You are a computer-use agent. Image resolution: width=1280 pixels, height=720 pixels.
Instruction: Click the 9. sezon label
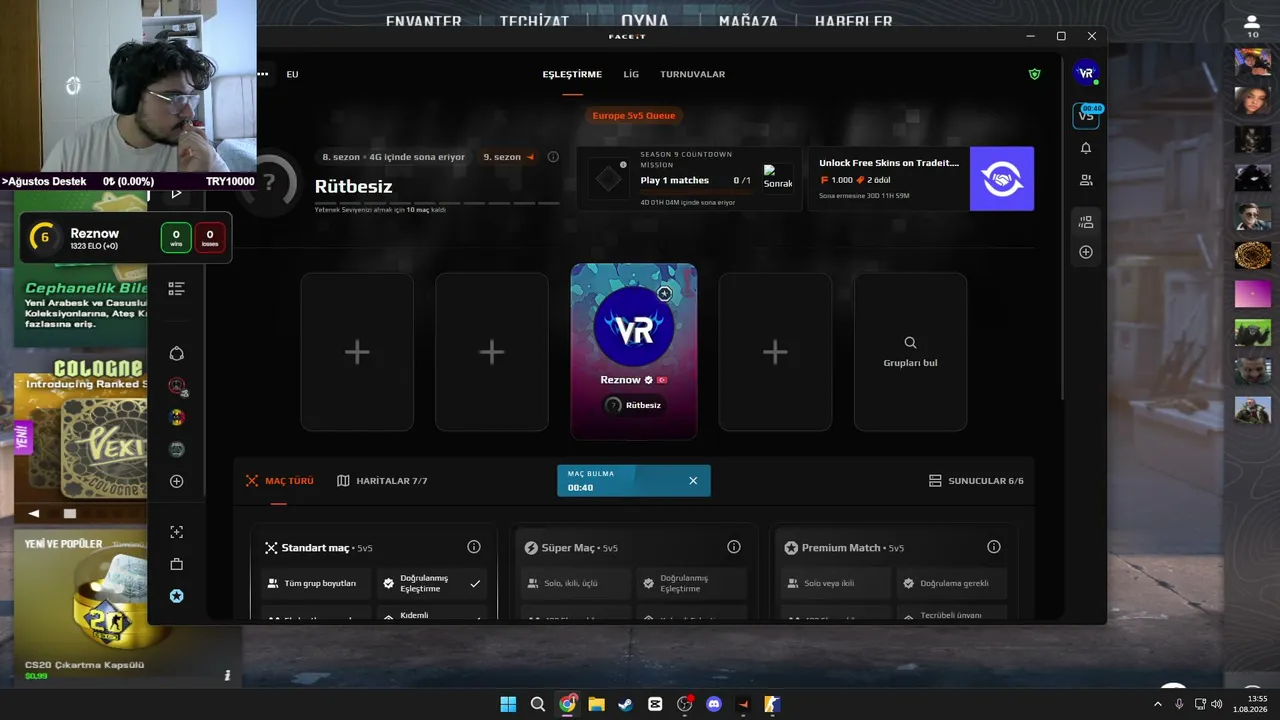click(502, 157)
